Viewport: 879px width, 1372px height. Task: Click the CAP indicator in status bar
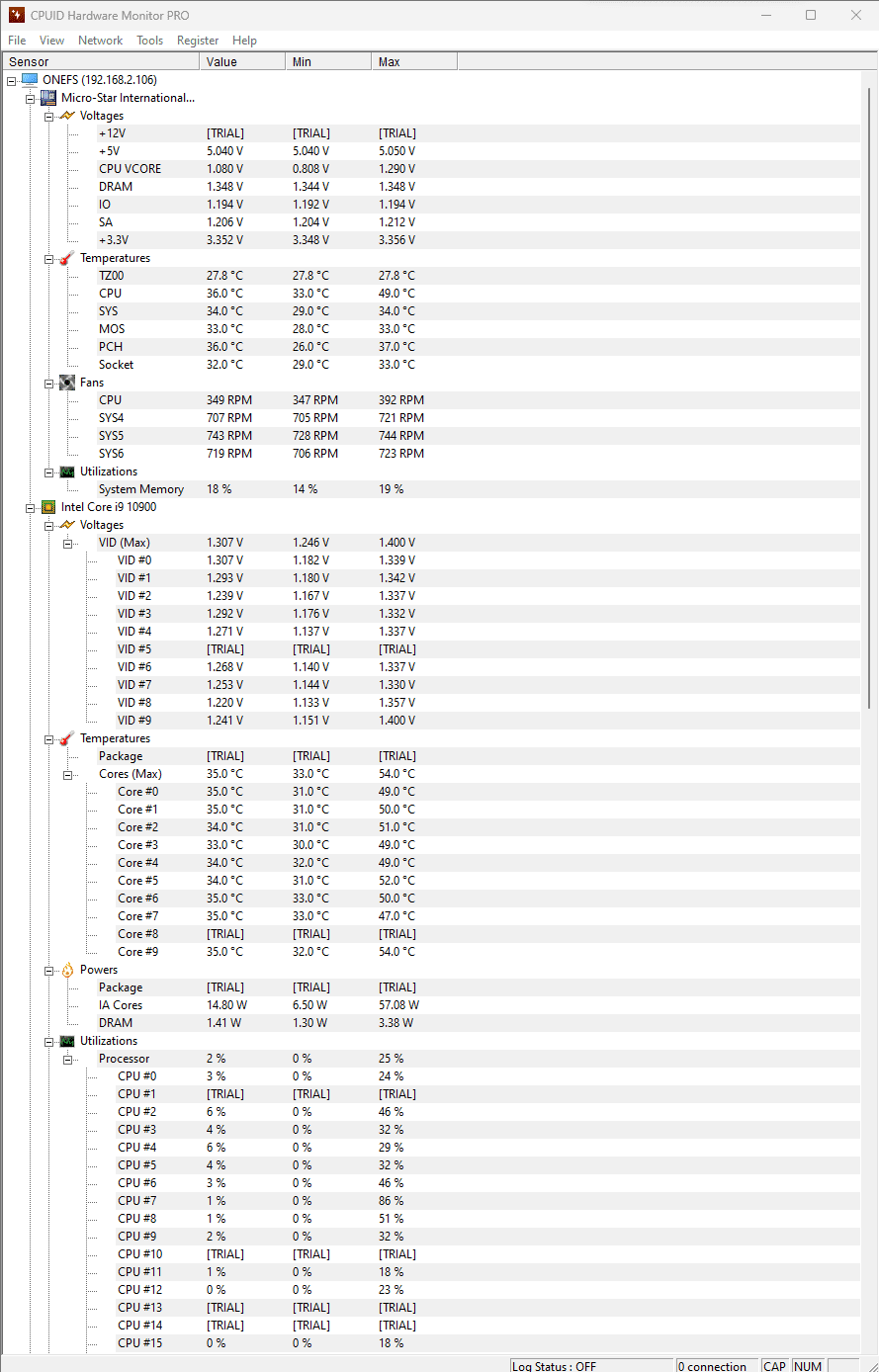pos(775,1365)
